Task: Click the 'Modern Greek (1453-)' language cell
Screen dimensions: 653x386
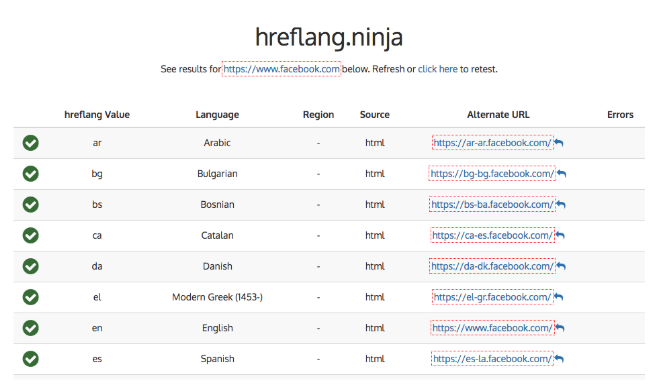Action: tap(217, 297)
